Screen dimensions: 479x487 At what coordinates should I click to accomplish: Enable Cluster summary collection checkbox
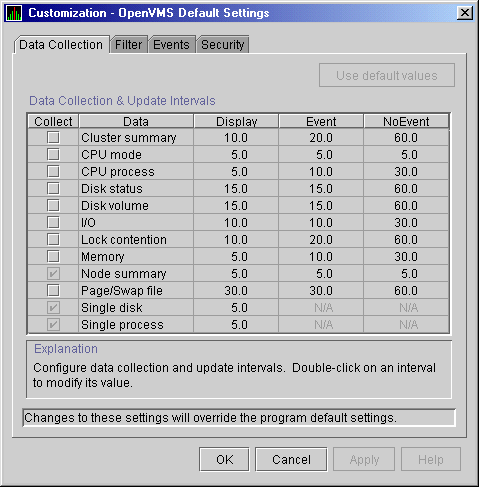coord(53,137)
